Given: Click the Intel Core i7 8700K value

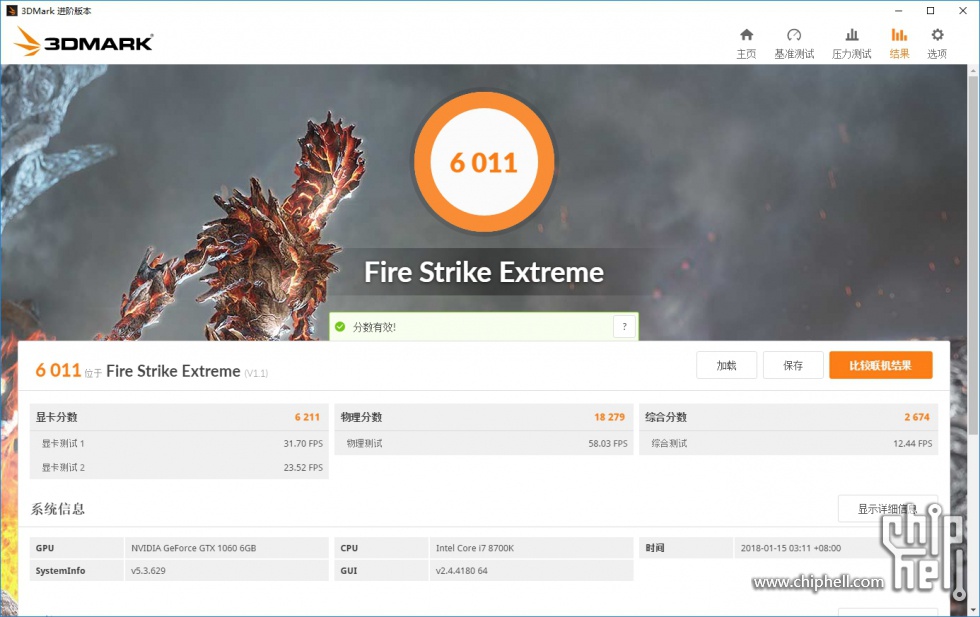Looking at the screenshot, I should tap(475, 548).
